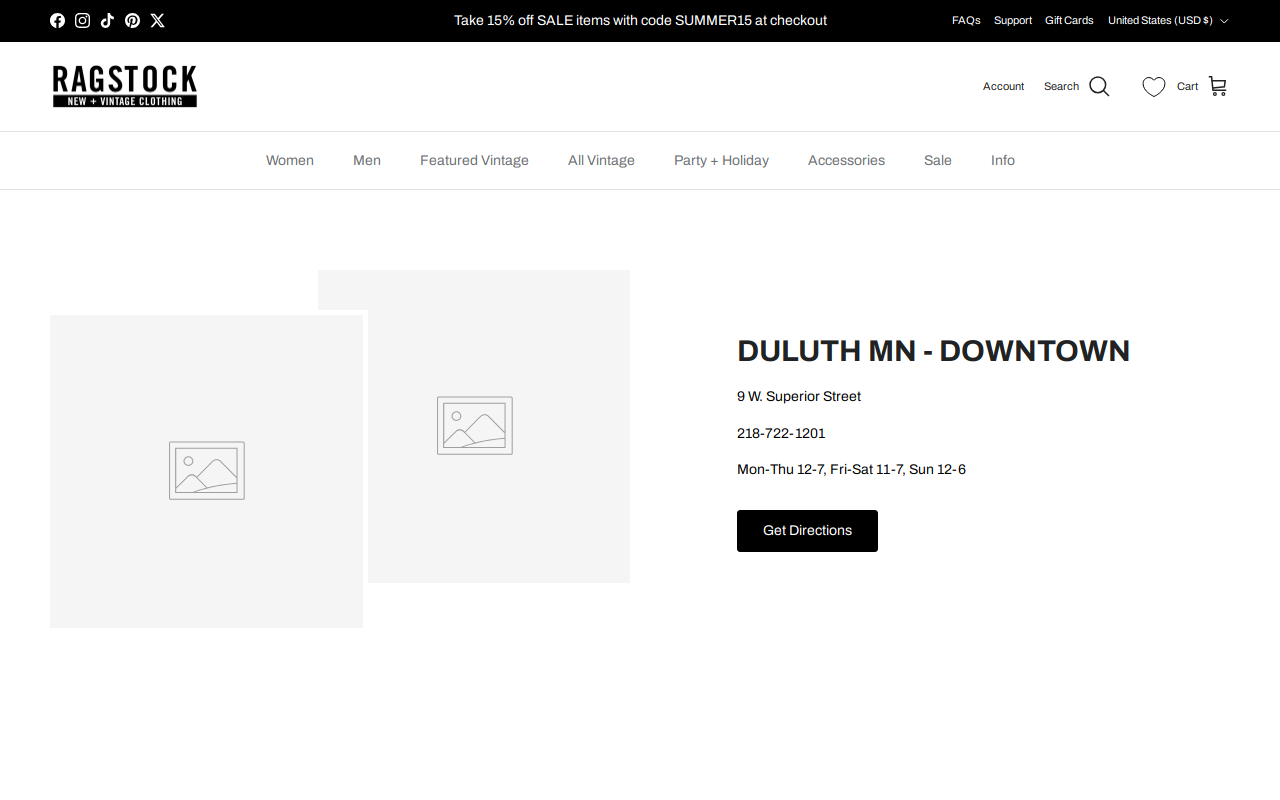
Task: Click the Support link
Action: (1013, 20)
